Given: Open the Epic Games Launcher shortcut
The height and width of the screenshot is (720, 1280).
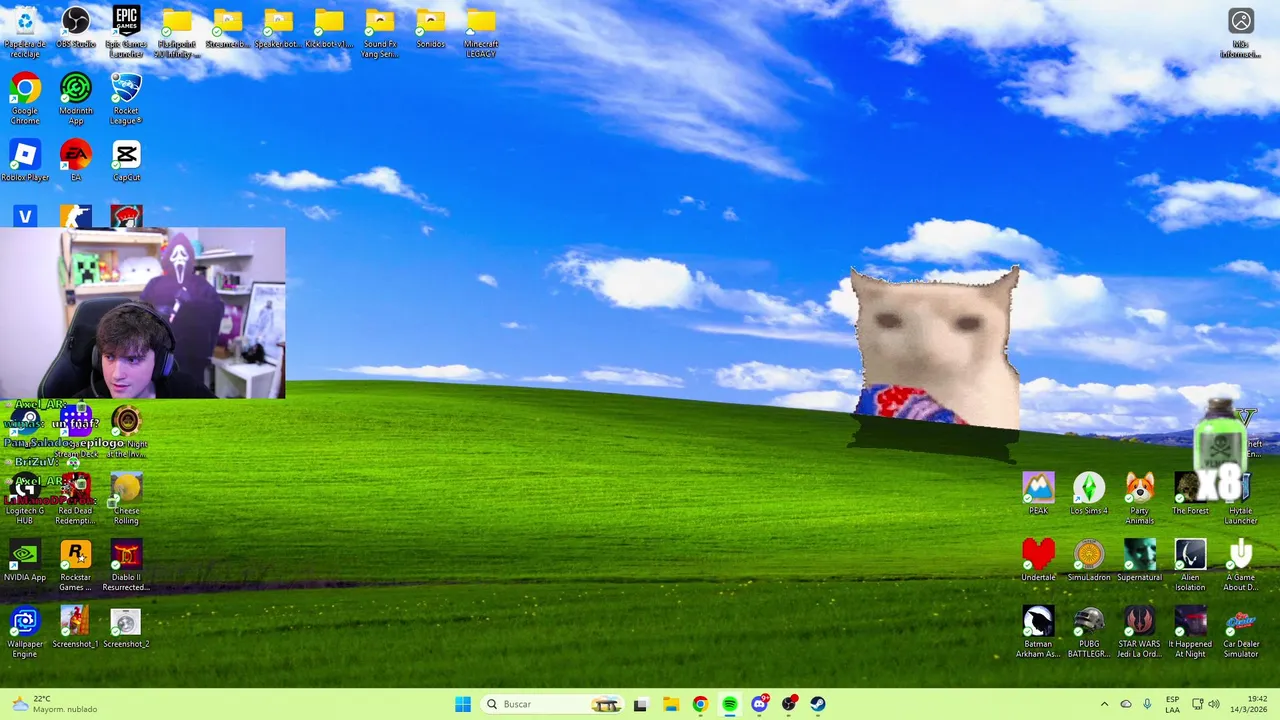Looking at the screenshot, I should 126,32.
